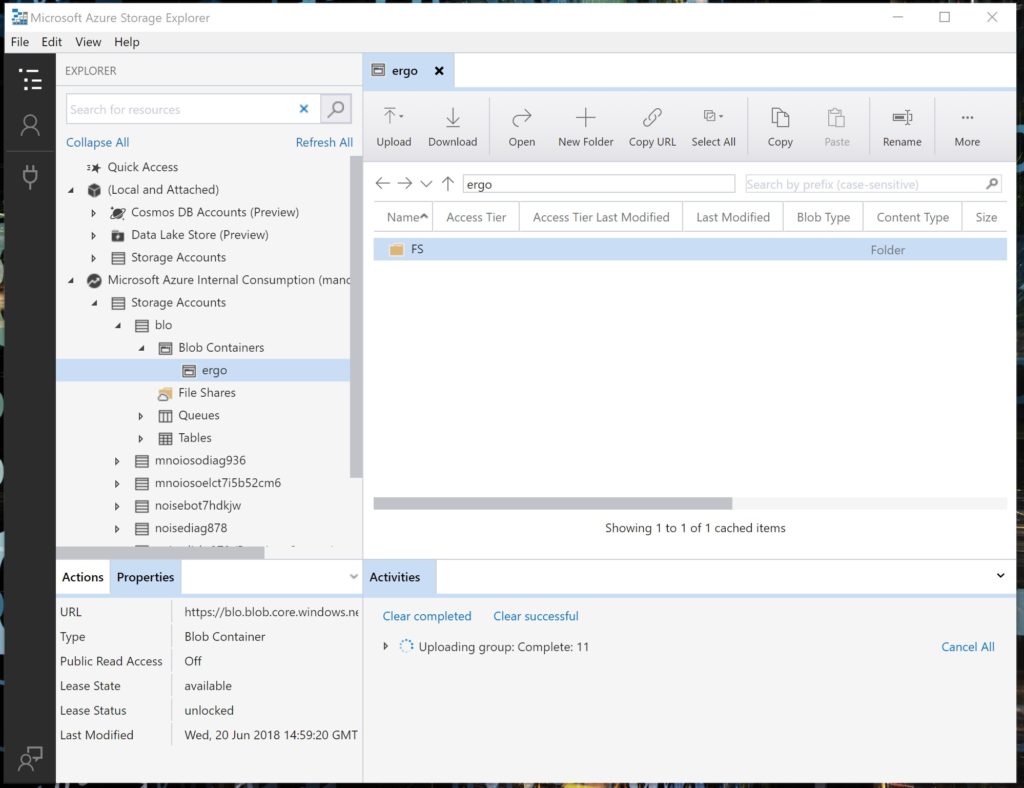Select Quick Access in tree
The height and width of the screenshot is (788, 1024).
pos(142,167)
